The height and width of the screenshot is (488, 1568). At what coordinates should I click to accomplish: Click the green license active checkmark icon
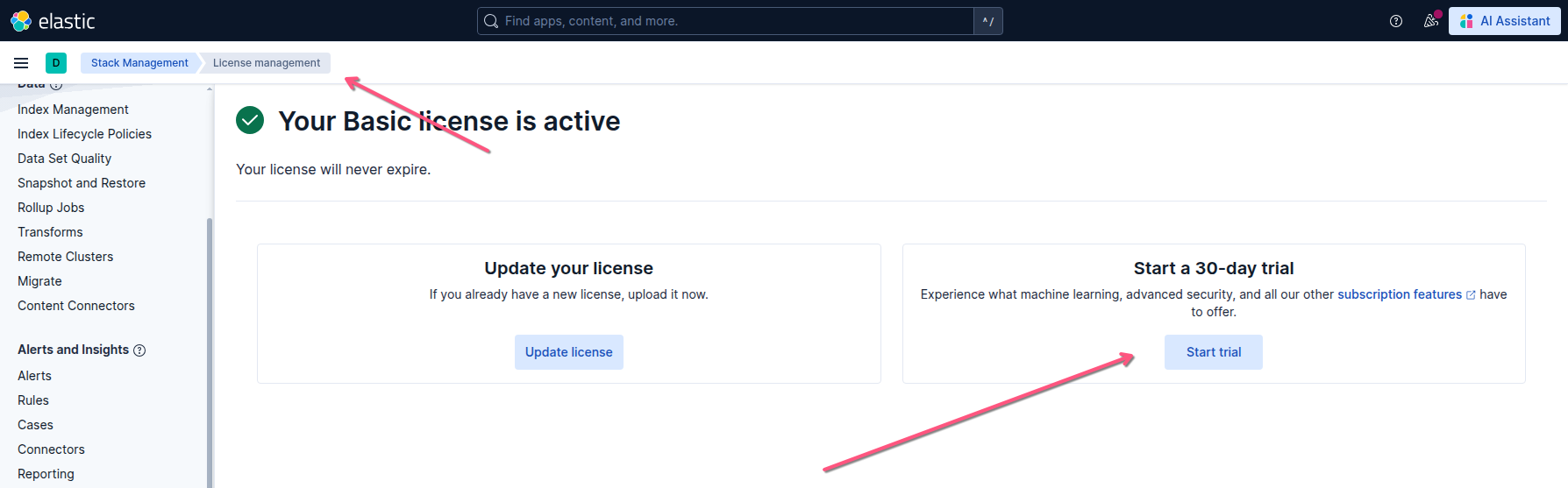(x=250, y=120)
